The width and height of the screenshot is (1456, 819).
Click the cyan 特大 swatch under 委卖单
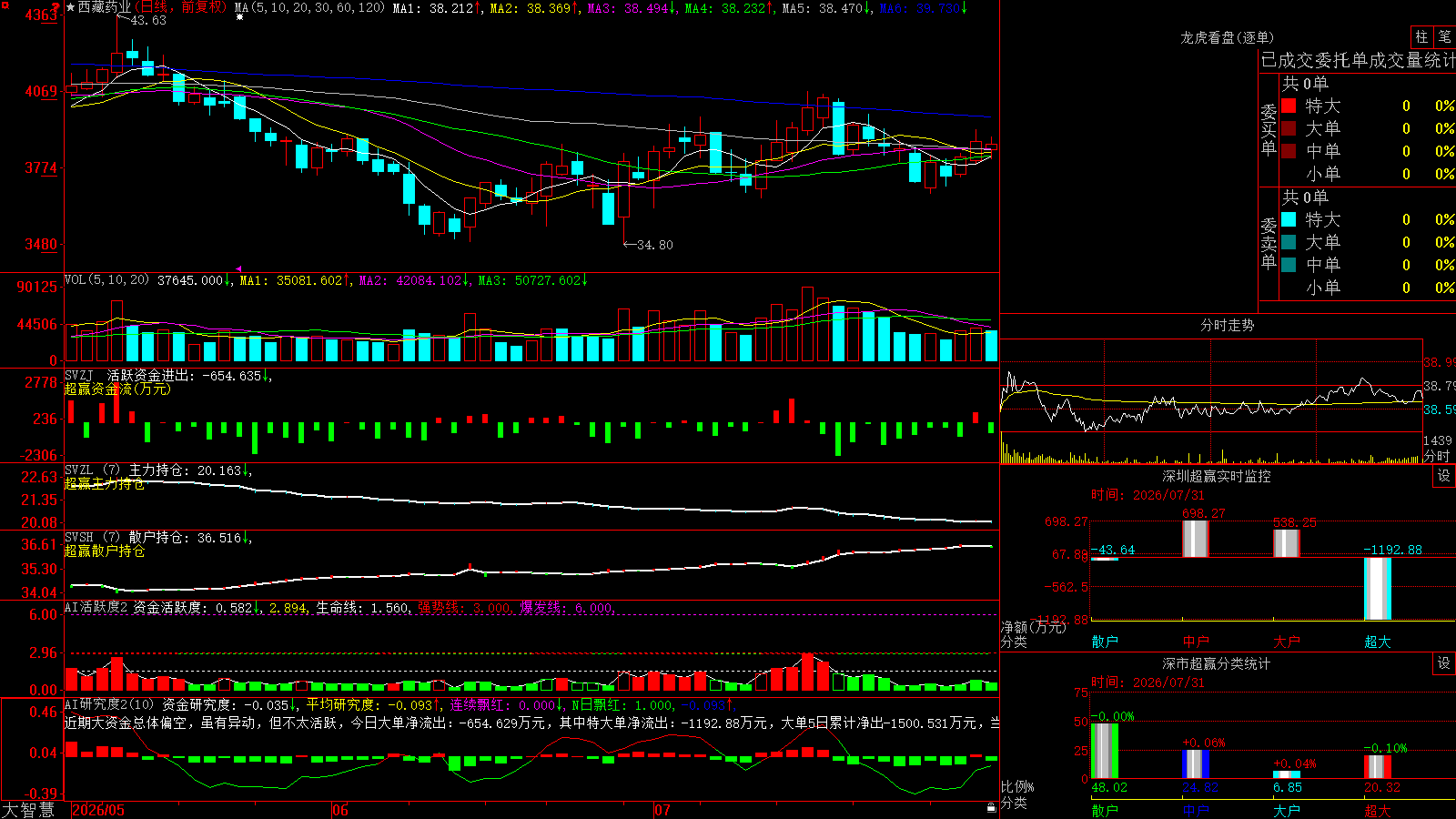click(x=1289, y=219)
